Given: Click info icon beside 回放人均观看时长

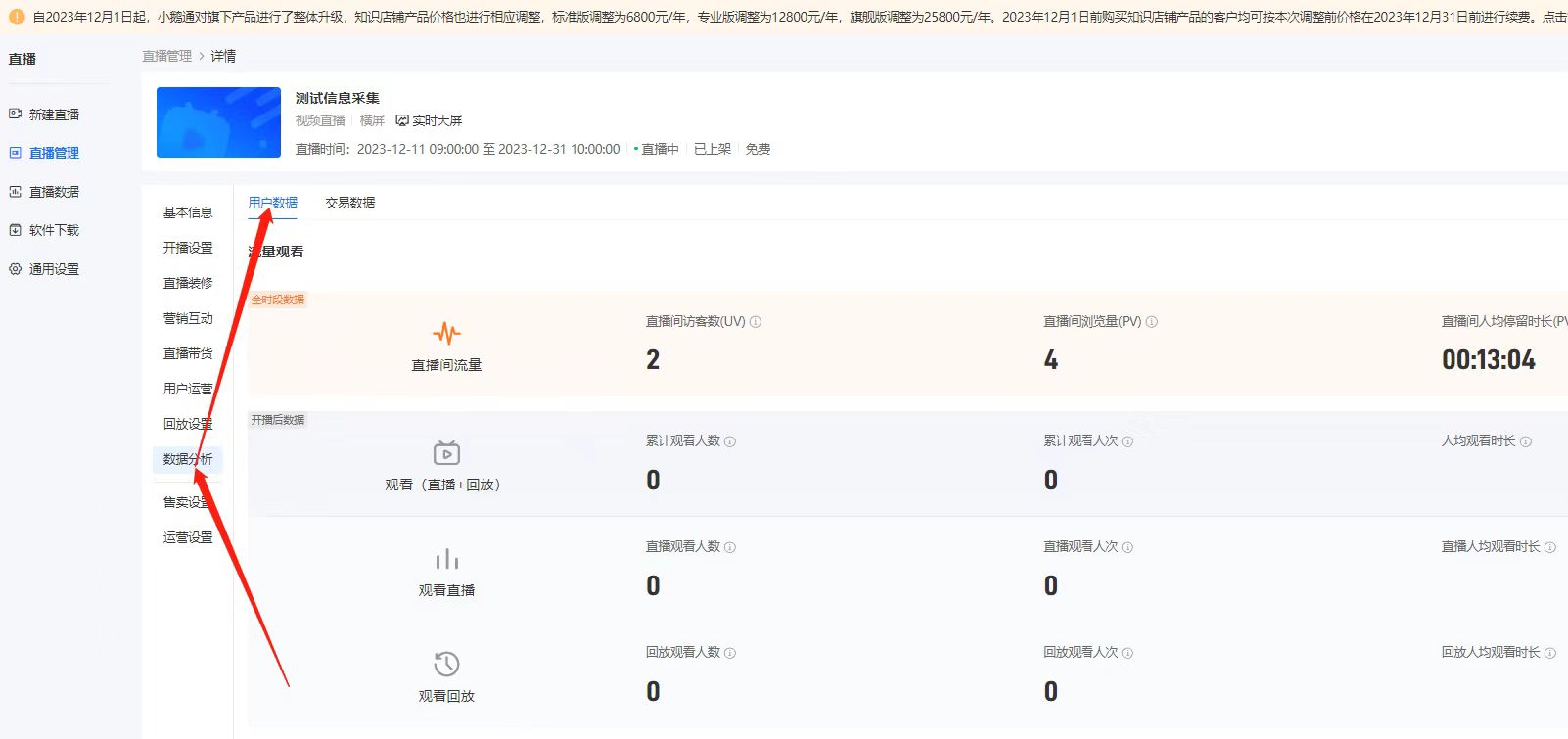Looking at the screenshot, I should (1550, 653).
